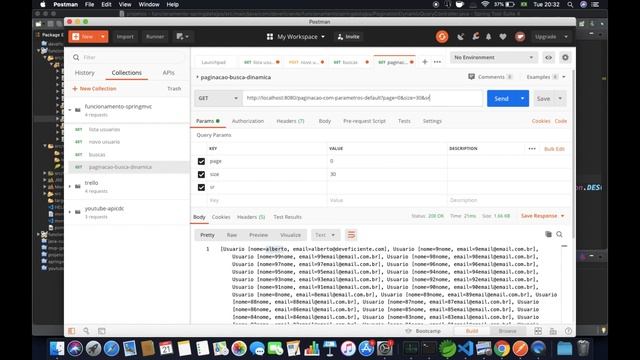
Task: Toggle sidebar icon in bottom bar
Action: pos(72,331)
